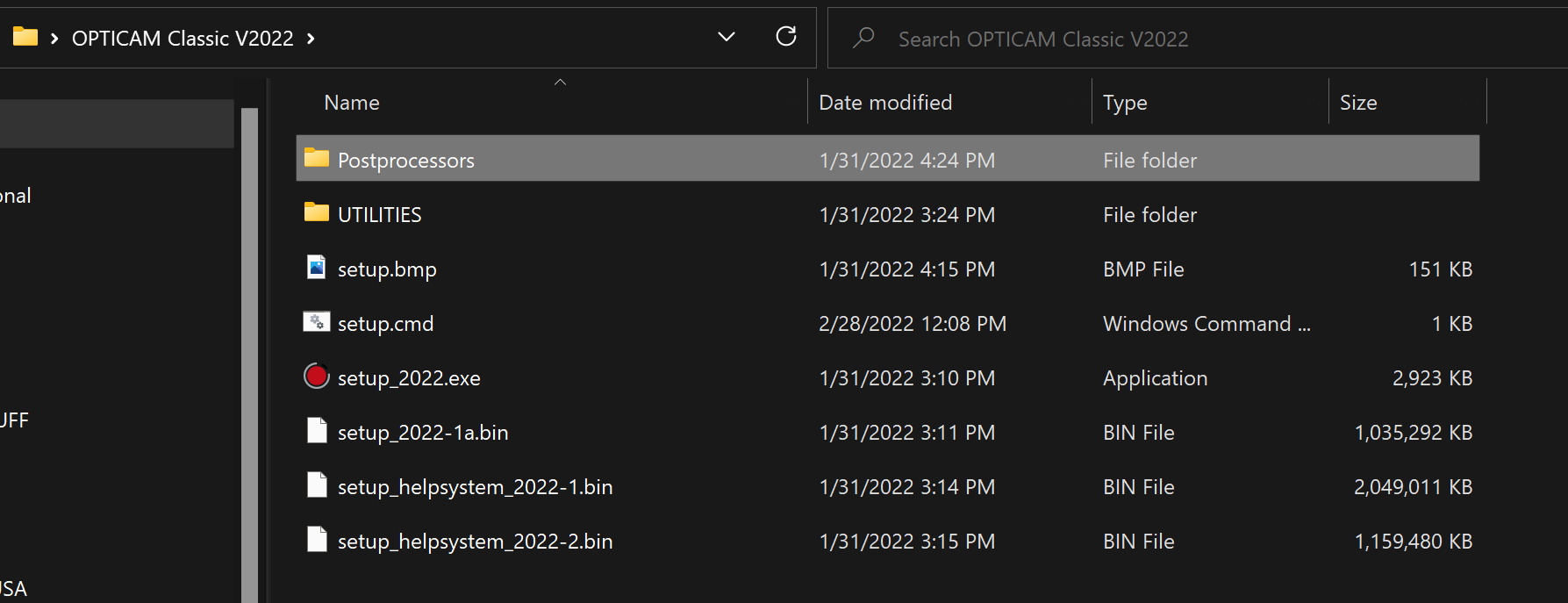Click the 1/31/2022 4:24 PM date cell

pos(906,161)
